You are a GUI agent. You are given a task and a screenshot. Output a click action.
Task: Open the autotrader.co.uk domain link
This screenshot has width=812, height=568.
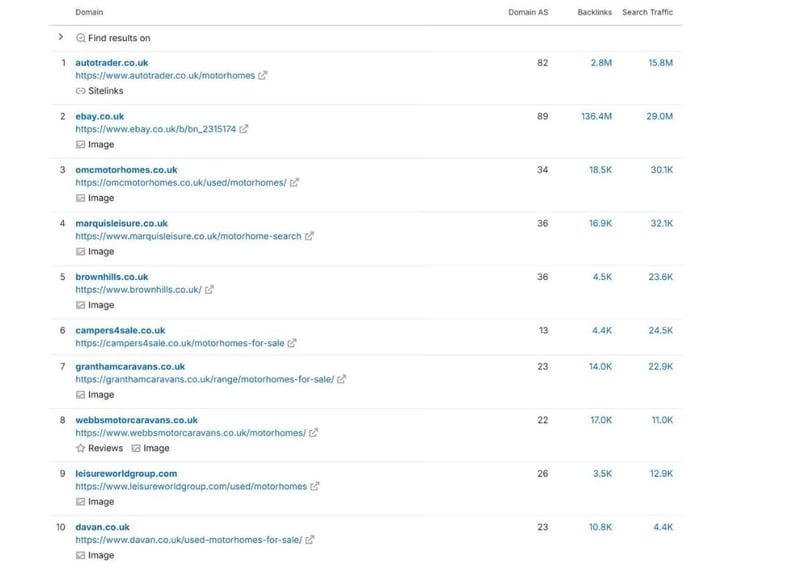(x=111, y=63)
